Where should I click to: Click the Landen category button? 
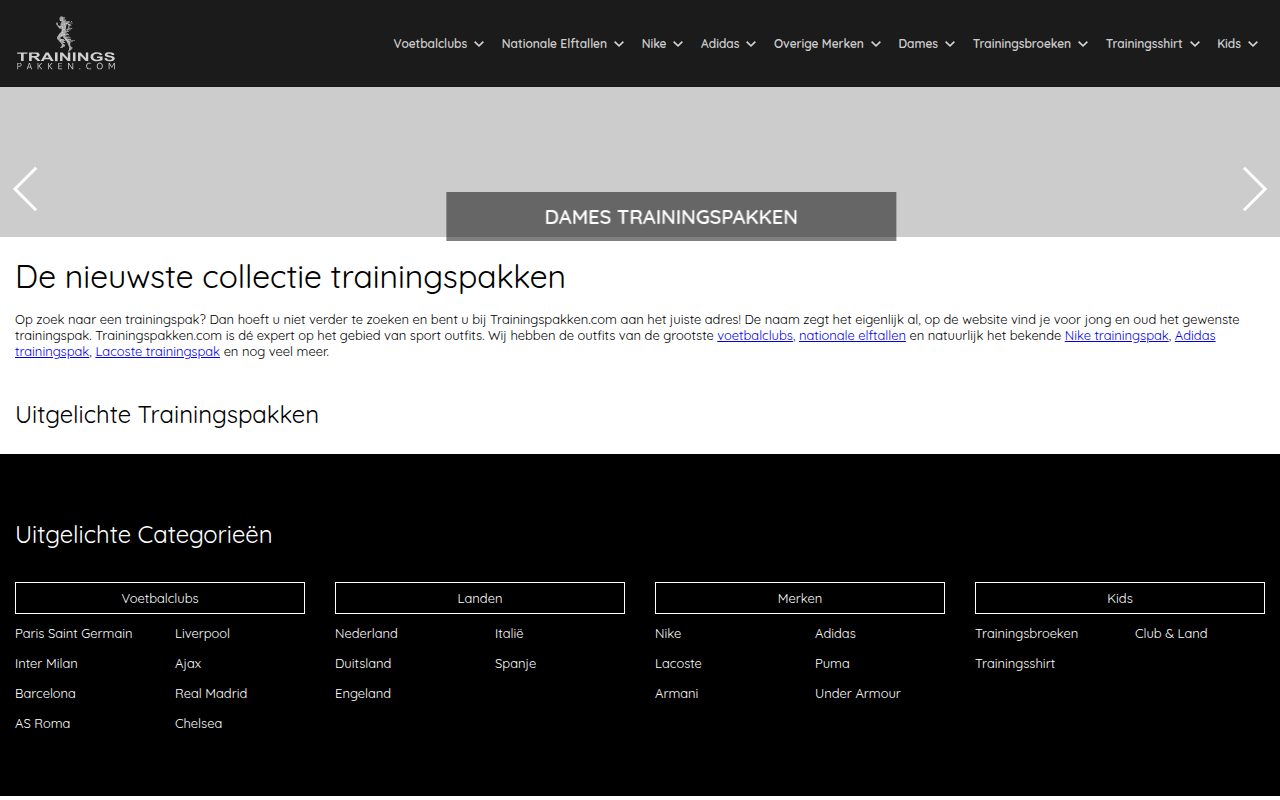pyautogui.click(x=480, y=598)
